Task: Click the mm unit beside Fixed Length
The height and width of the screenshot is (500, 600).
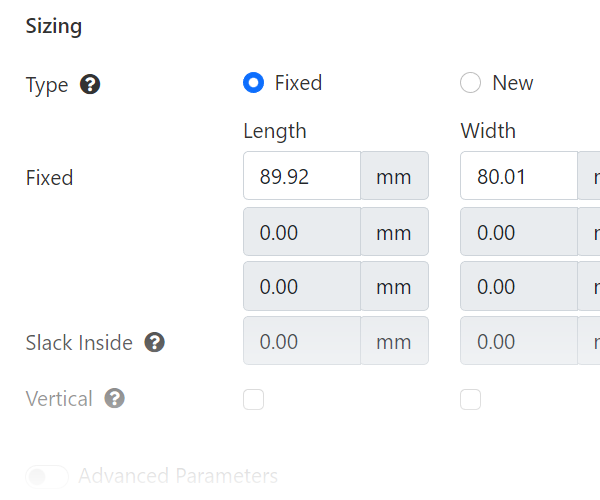Action: pyautogui.click(x=394, y=177)
